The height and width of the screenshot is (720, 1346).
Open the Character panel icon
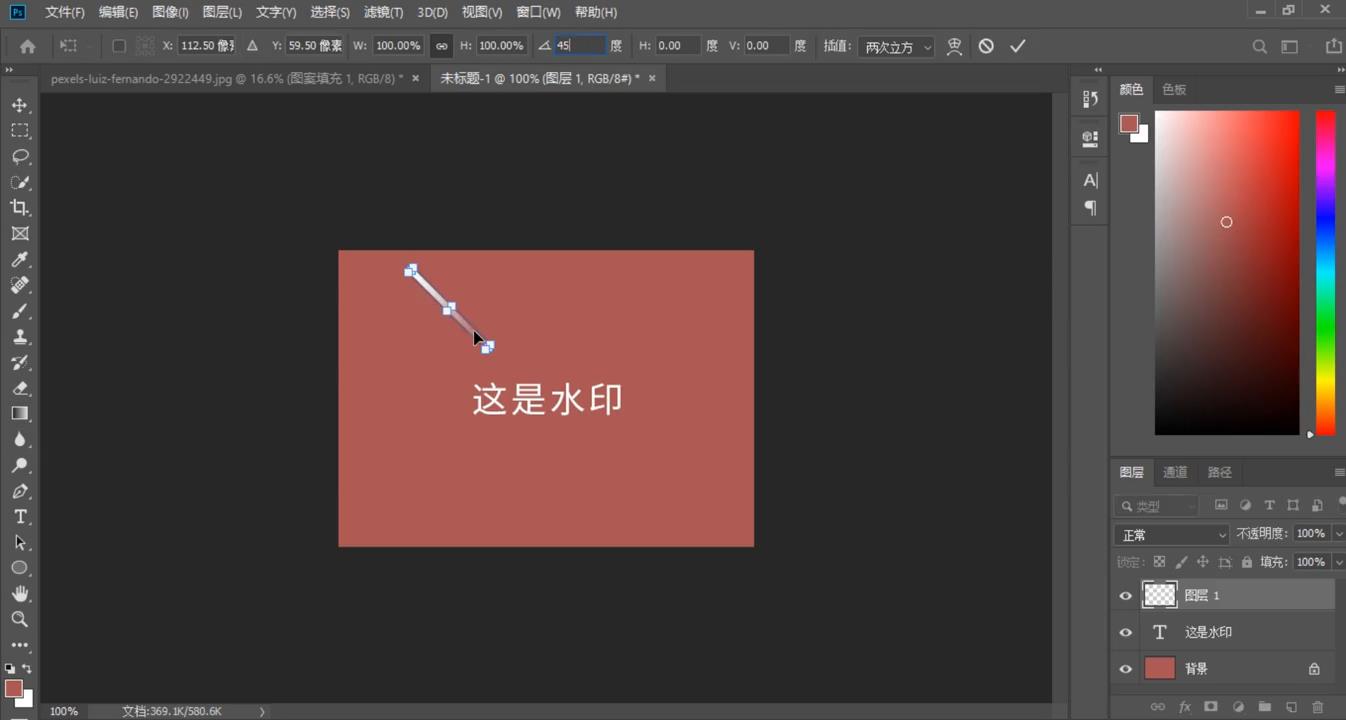click(x=1090, y=180)
